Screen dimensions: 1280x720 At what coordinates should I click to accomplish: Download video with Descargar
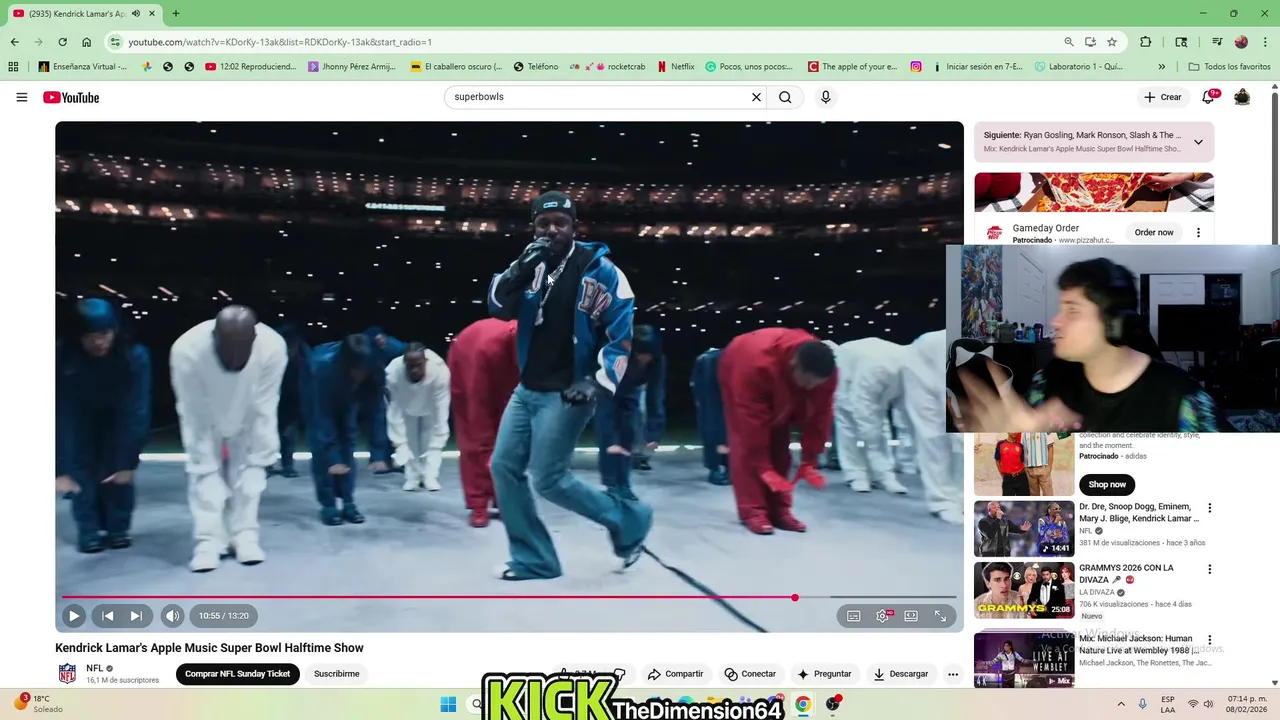click(x=900, y=674)
